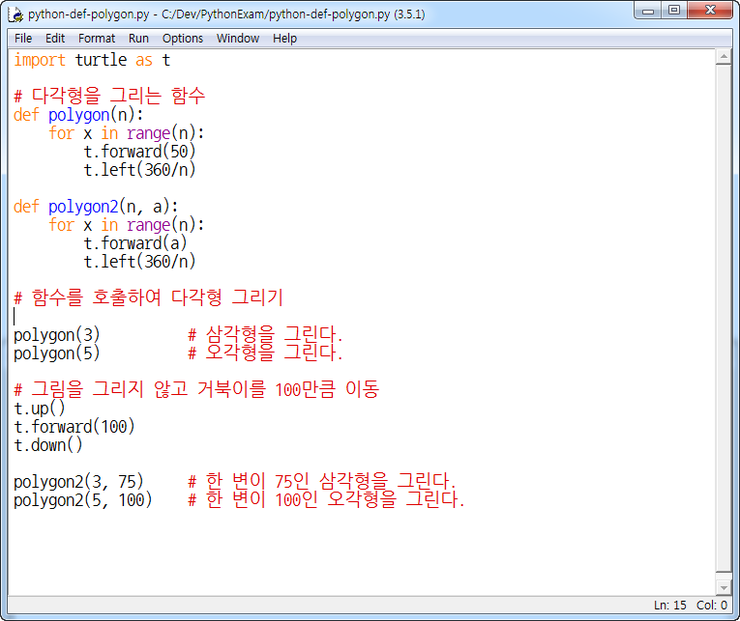Screen dimensions: 740x621
Task: Click the 'Ln: 15' status indicator
Action: tap(671, 605)
